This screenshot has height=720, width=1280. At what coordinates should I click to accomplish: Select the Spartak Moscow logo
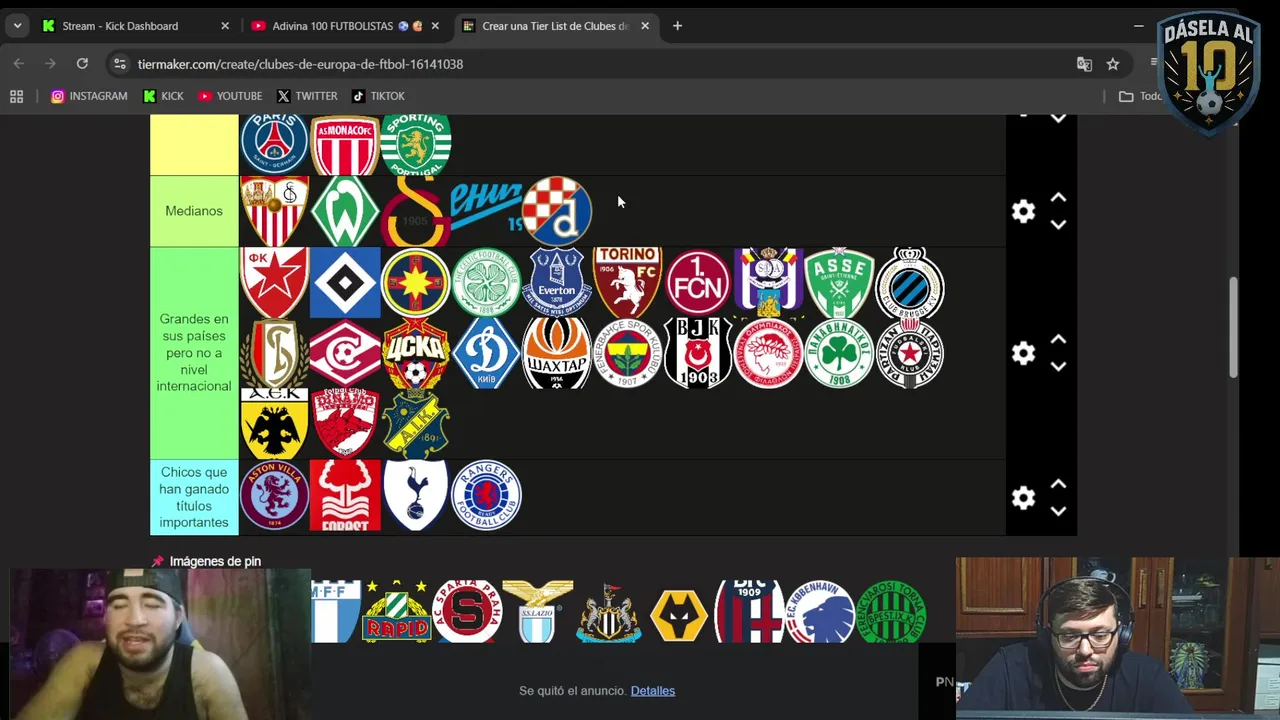coord(345,353)
